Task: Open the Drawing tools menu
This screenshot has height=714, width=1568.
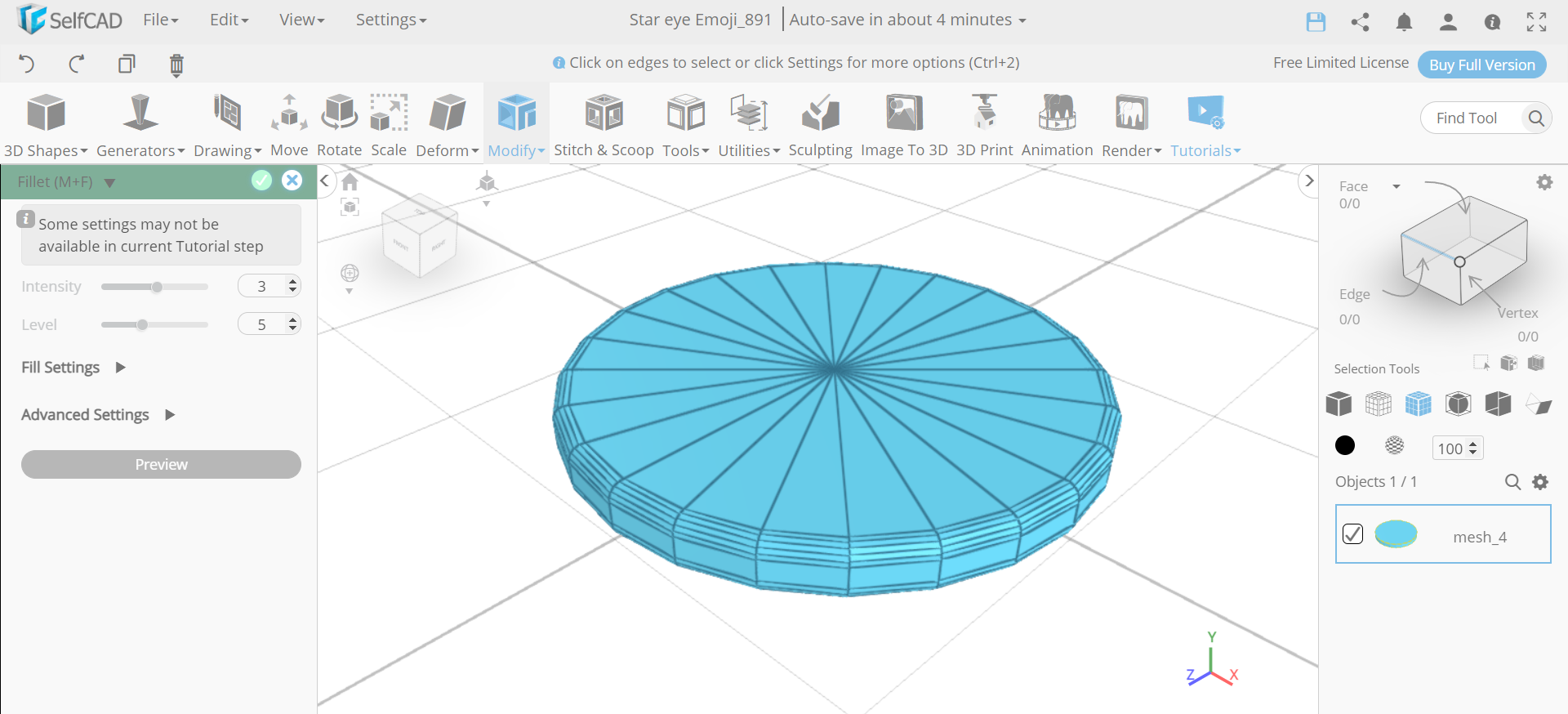Action: click(x=227, y=125)
